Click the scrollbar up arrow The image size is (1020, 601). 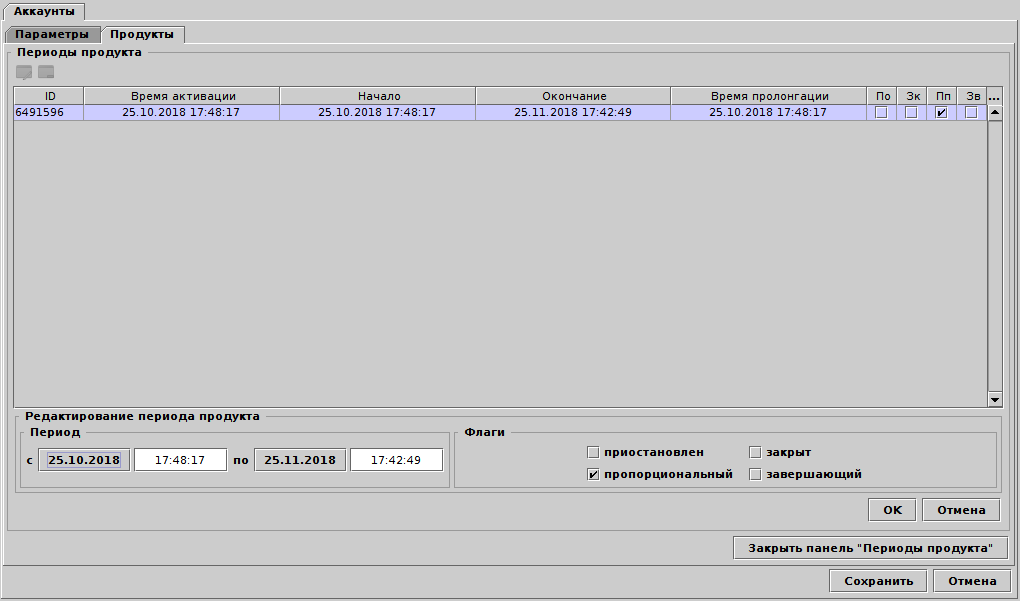[995, 113]
